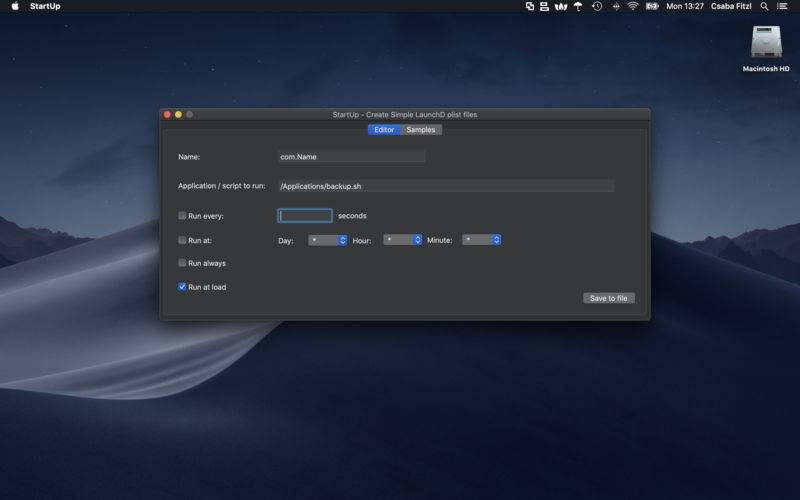Click the stacked rectangles menu bar icon
Screen dimensions: 800x500
(x=544, y=6)
